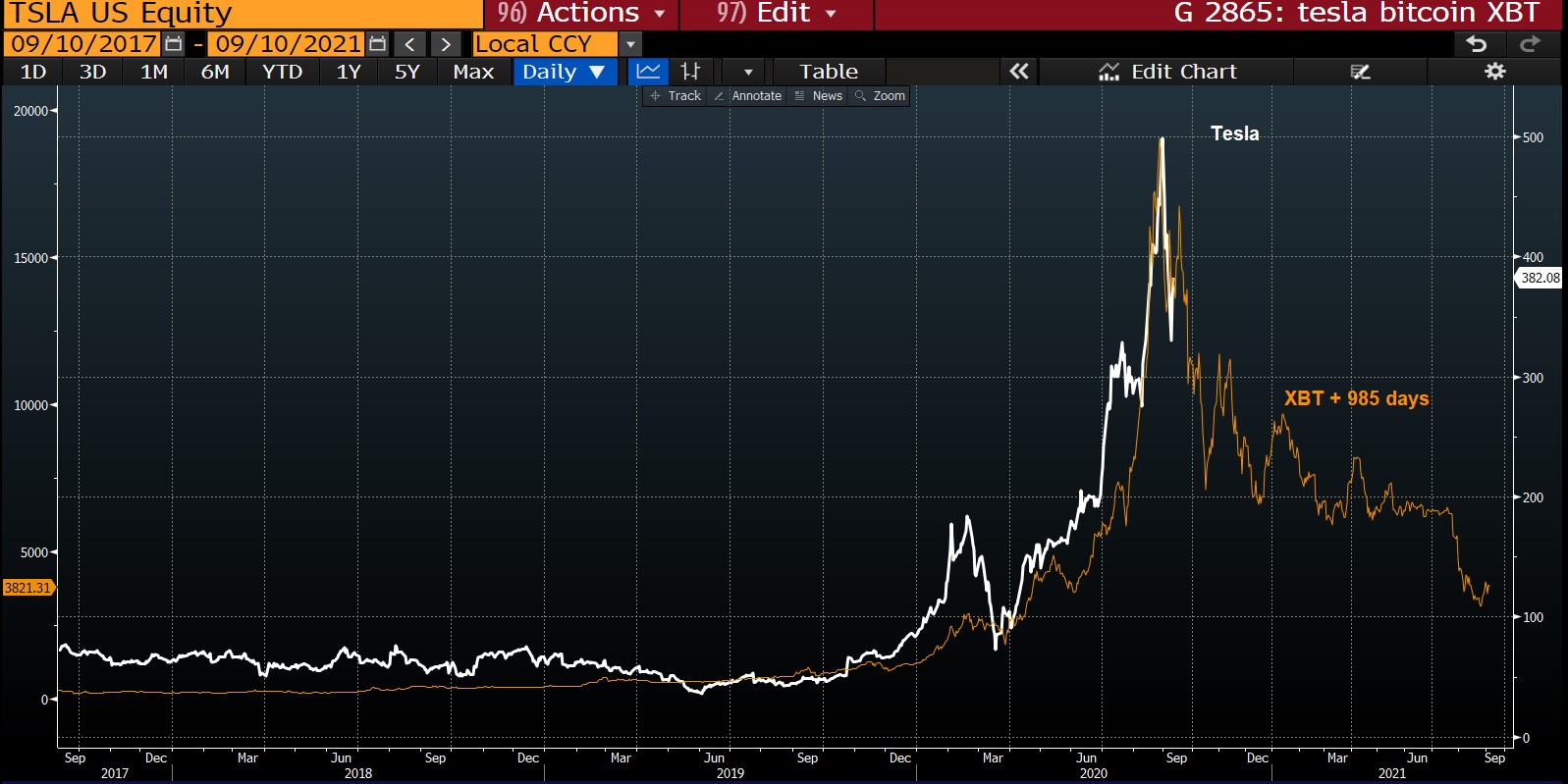Screen dimensions: 1568x784
Task: Click the annotation pencil icon in toolbar
Action: pyautogui.click(x=1360, y=72)
